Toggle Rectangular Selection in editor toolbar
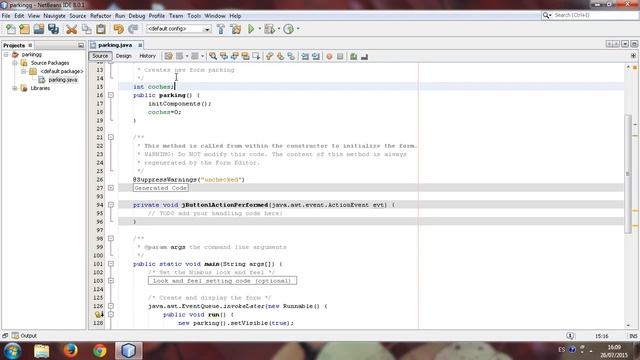Screen dimensions: 640x360 point(256,56)
